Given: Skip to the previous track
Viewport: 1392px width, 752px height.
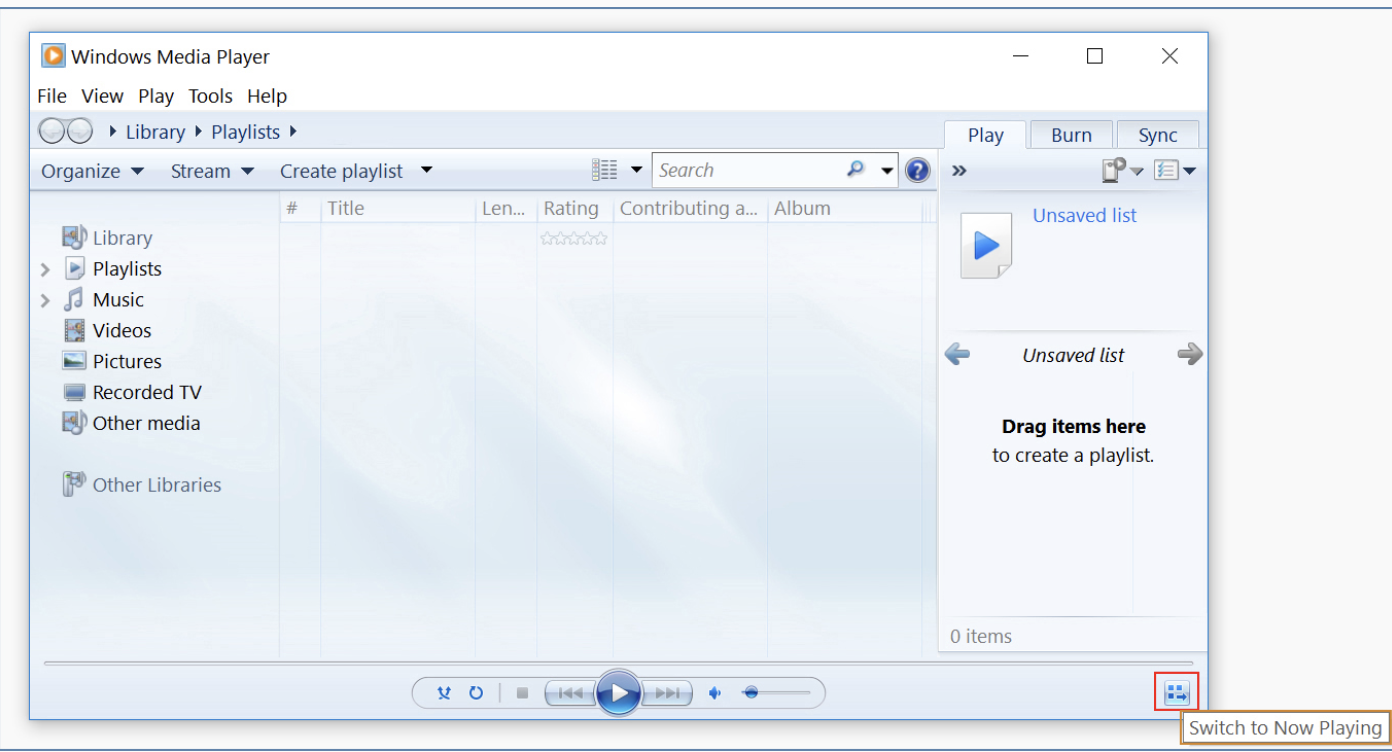Looking at the screenshot, I should 570,692.
